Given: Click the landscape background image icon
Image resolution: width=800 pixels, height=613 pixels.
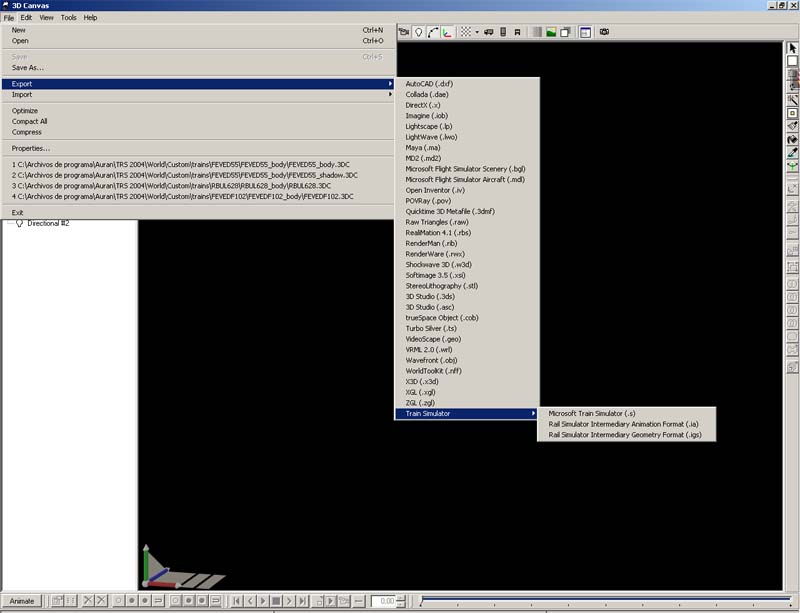Looking at the screenshot, I should 551,32.
